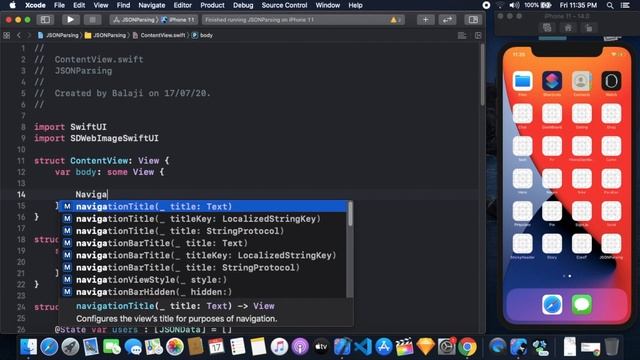Click the autocomplete list scrollbar
Viewport: 640px width, 360px height.
[x=350, y=213]
